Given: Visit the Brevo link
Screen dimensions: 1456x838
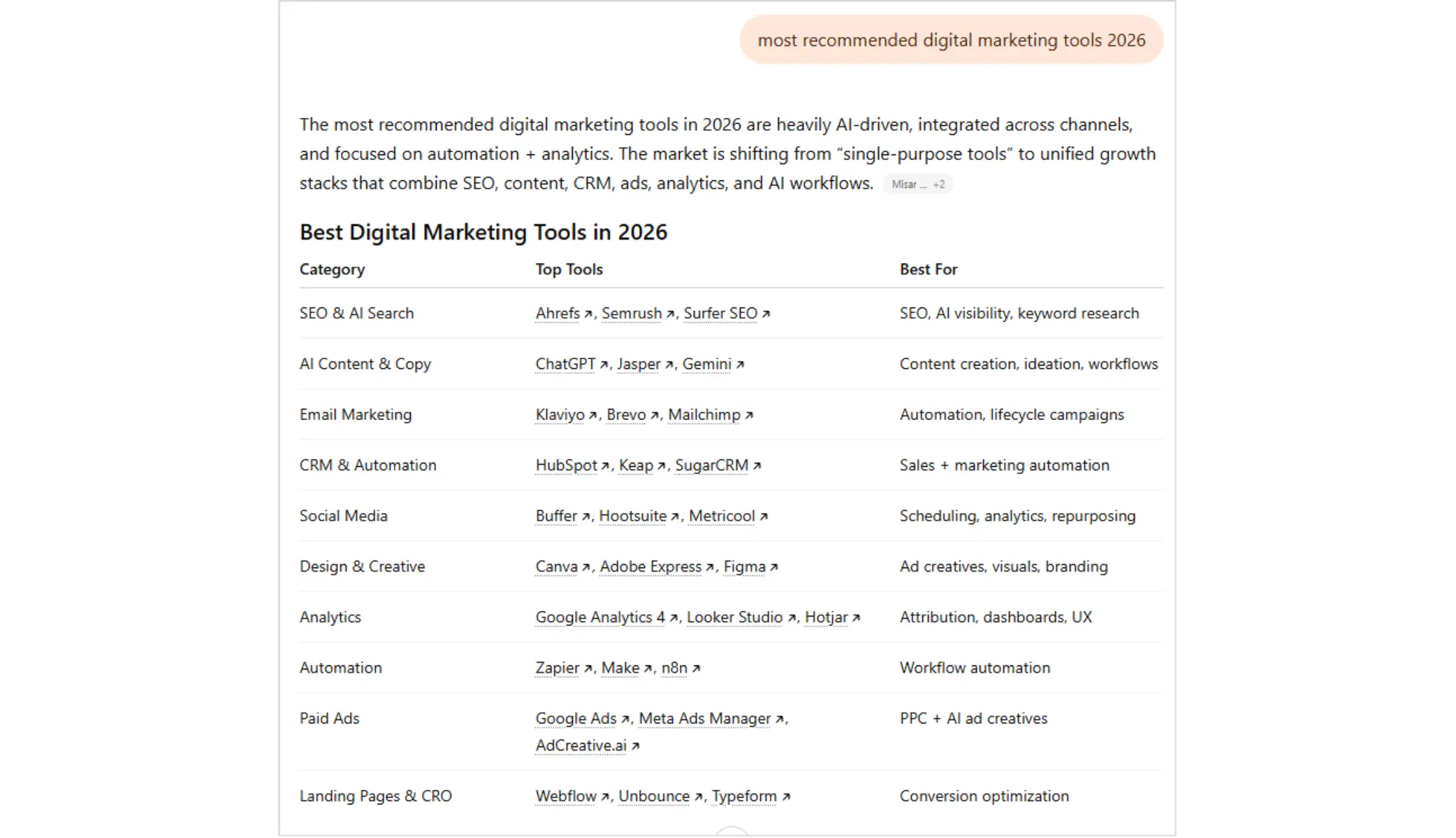Looking at the screenshot, I should click(x=632, y=414).
